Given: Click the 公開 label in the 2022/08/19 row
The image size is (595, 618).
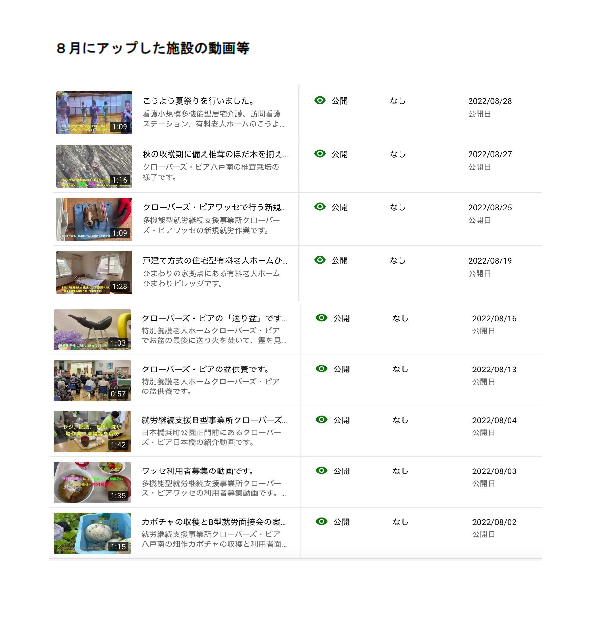Looking at the screenshot, I should pyautogui.click(x=339, y=261).
